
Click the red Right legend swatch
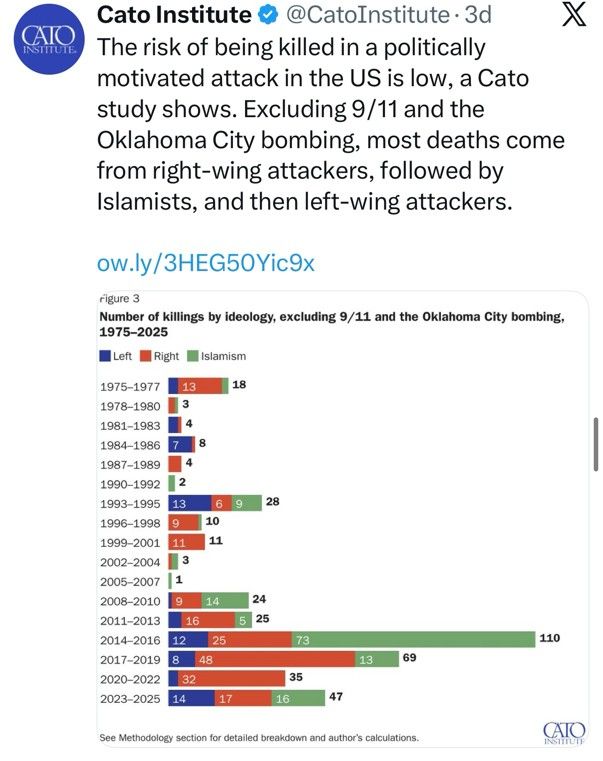click(146, 356)
